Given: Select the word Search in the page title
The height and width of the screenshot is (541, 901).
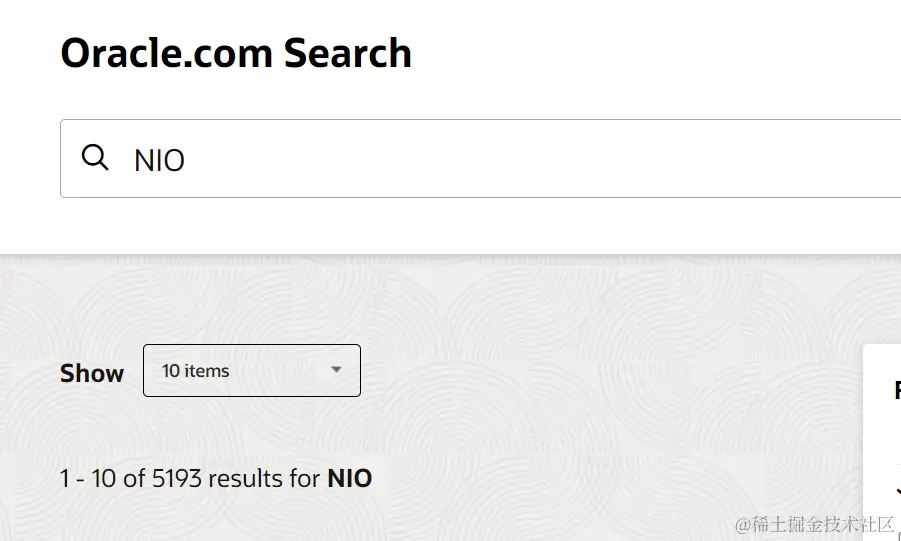Looking at the screenshot, I should tap(348, 53).
